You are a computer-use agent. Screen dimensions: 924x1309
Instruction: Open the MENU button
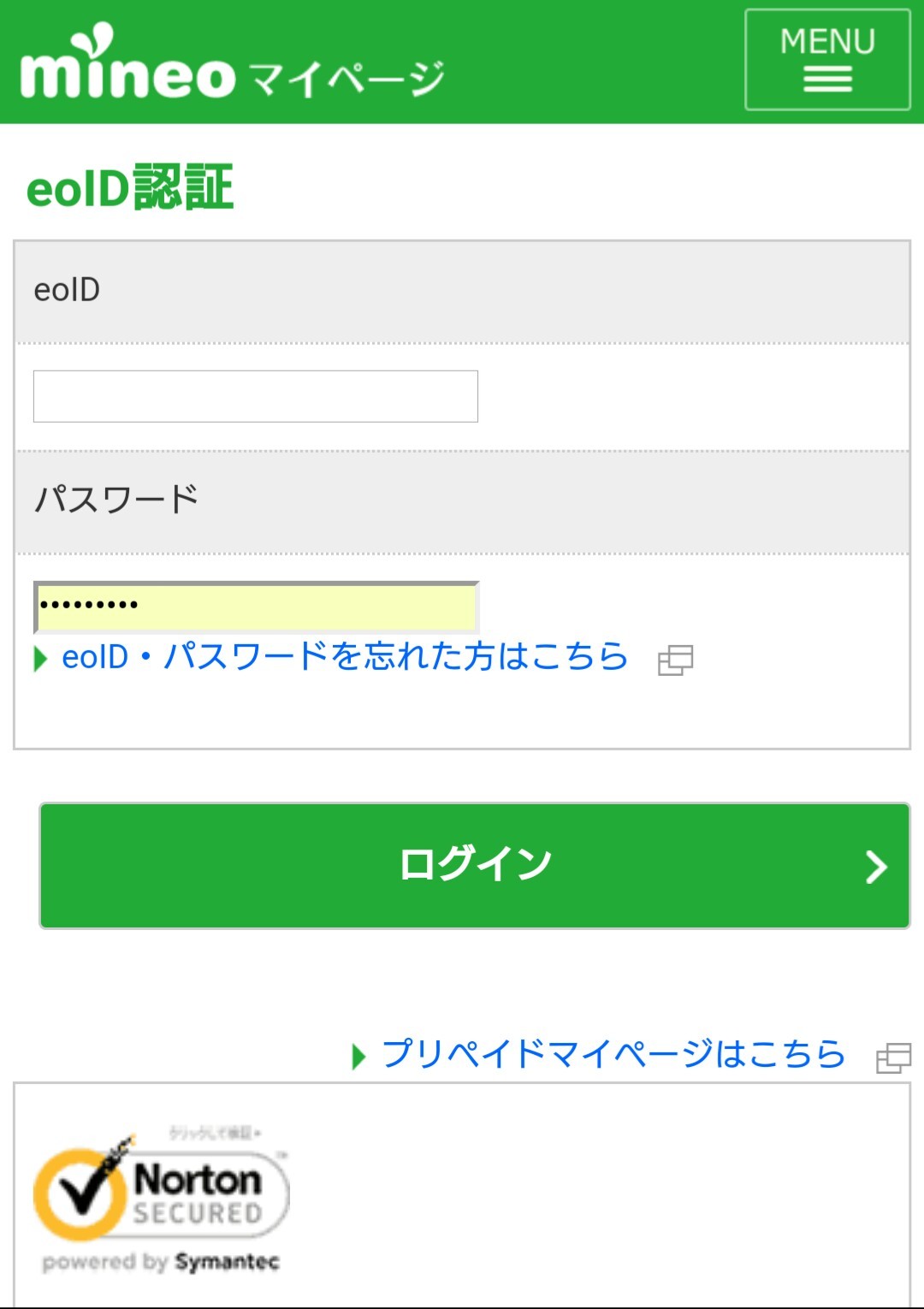(x=826, y=59)
